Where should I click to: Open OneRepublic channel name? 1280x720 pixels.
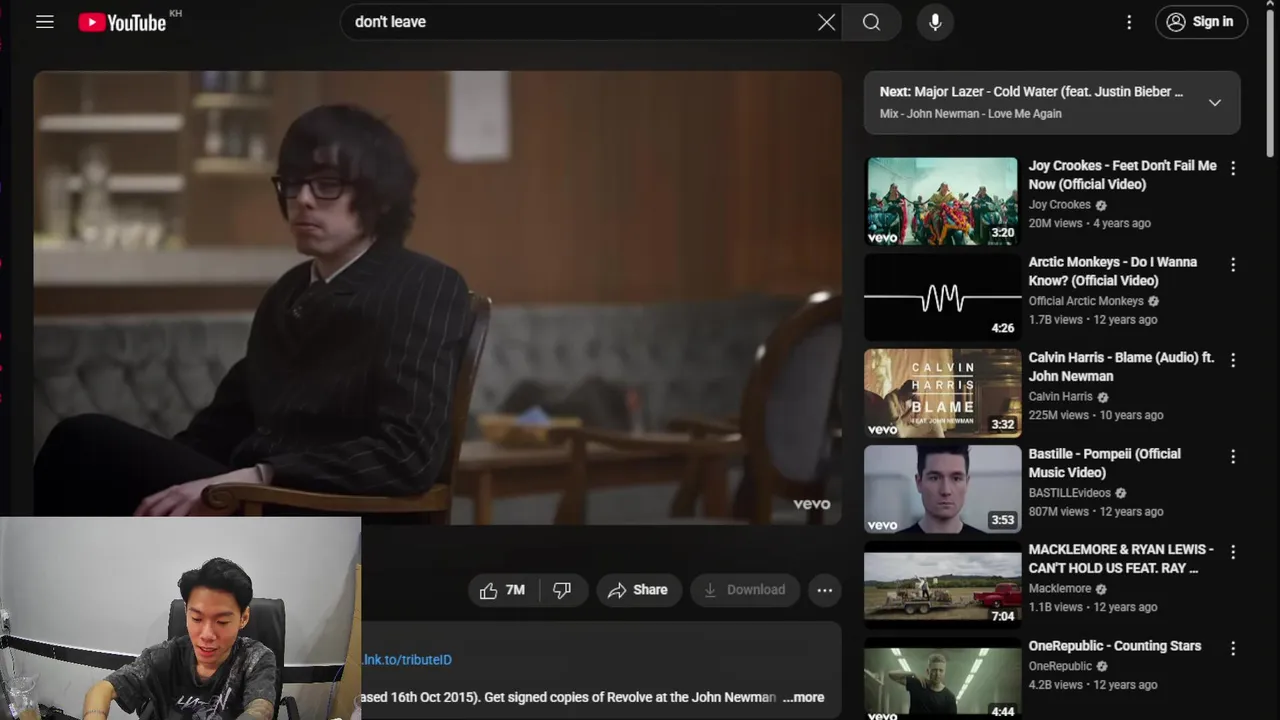[1060, 666]
